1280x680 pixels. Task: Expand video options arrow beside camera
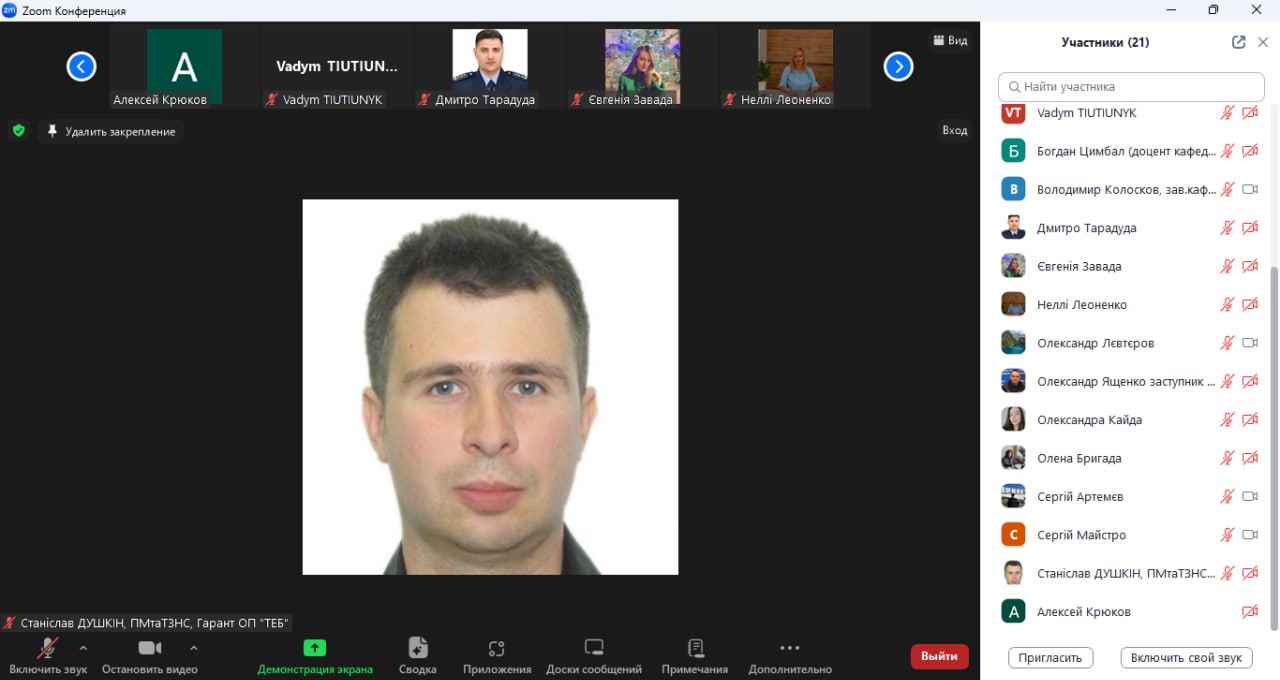click(194, 648)
